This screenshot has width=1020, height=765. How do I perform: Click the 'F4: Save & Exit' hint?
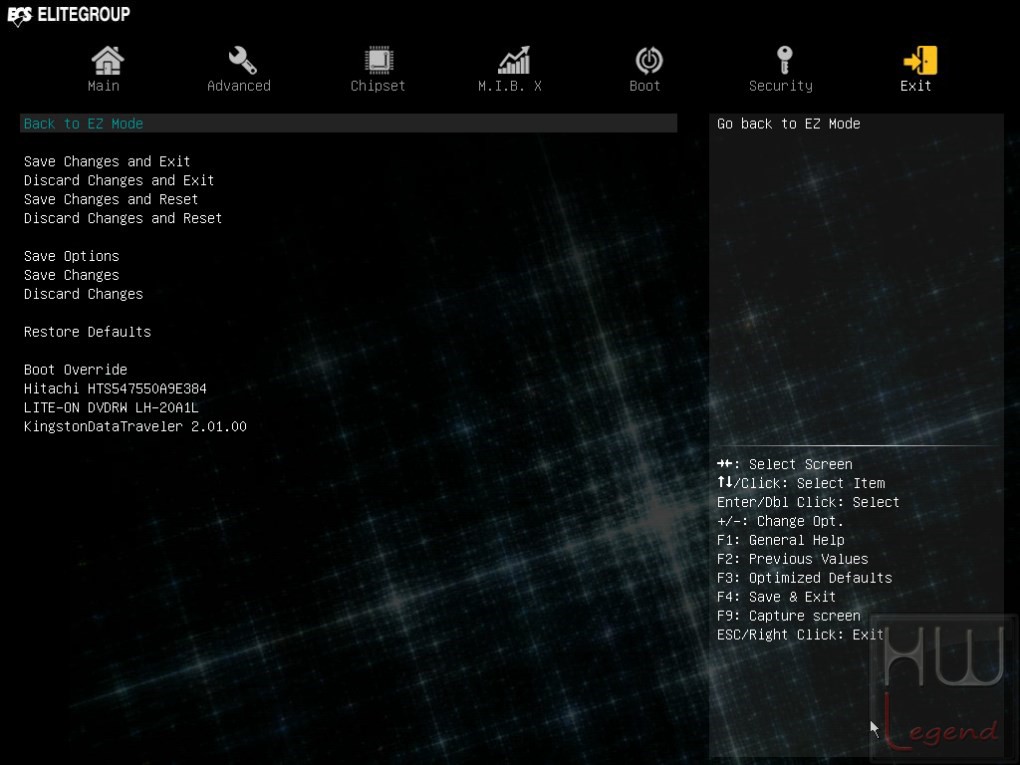click(x=777, y=597)
